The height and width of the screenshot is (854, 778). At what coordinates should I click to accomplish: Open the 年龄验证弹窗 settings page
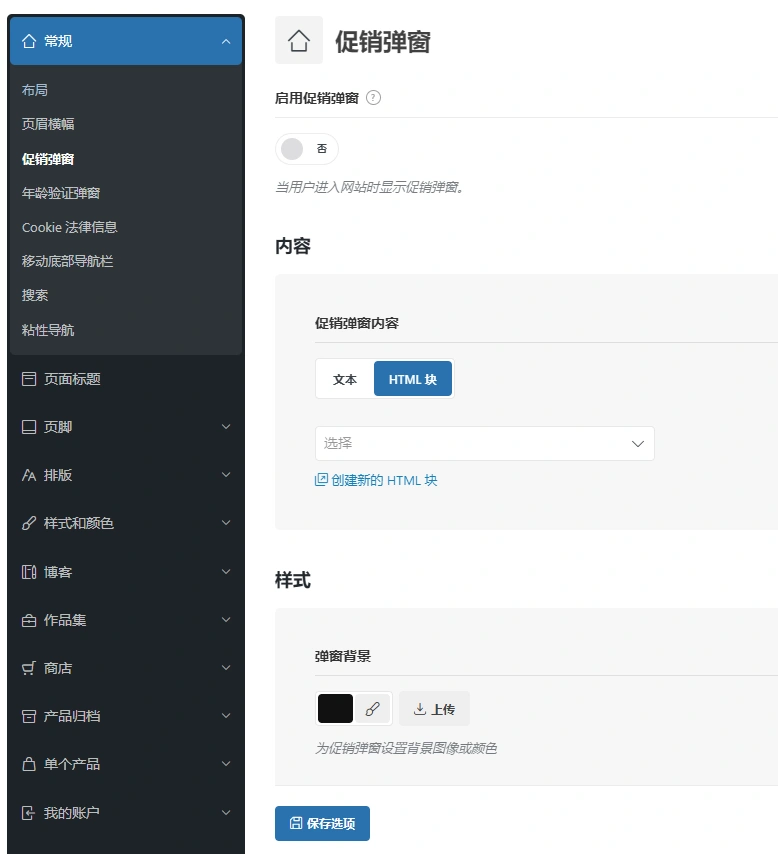click(x=61, y=193)
